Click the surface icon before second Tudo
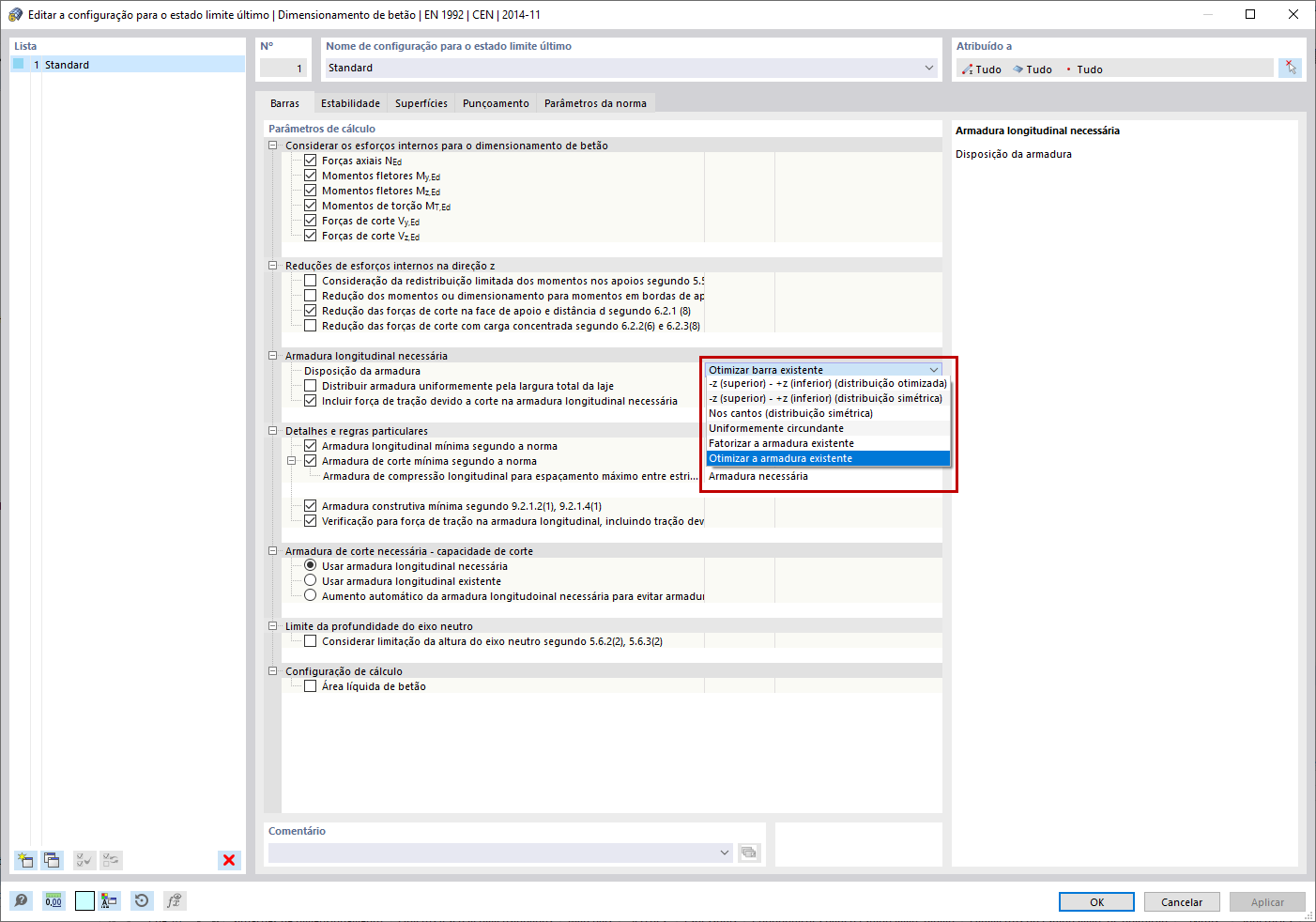The image size is (1316, 922). pos(1018,69)
